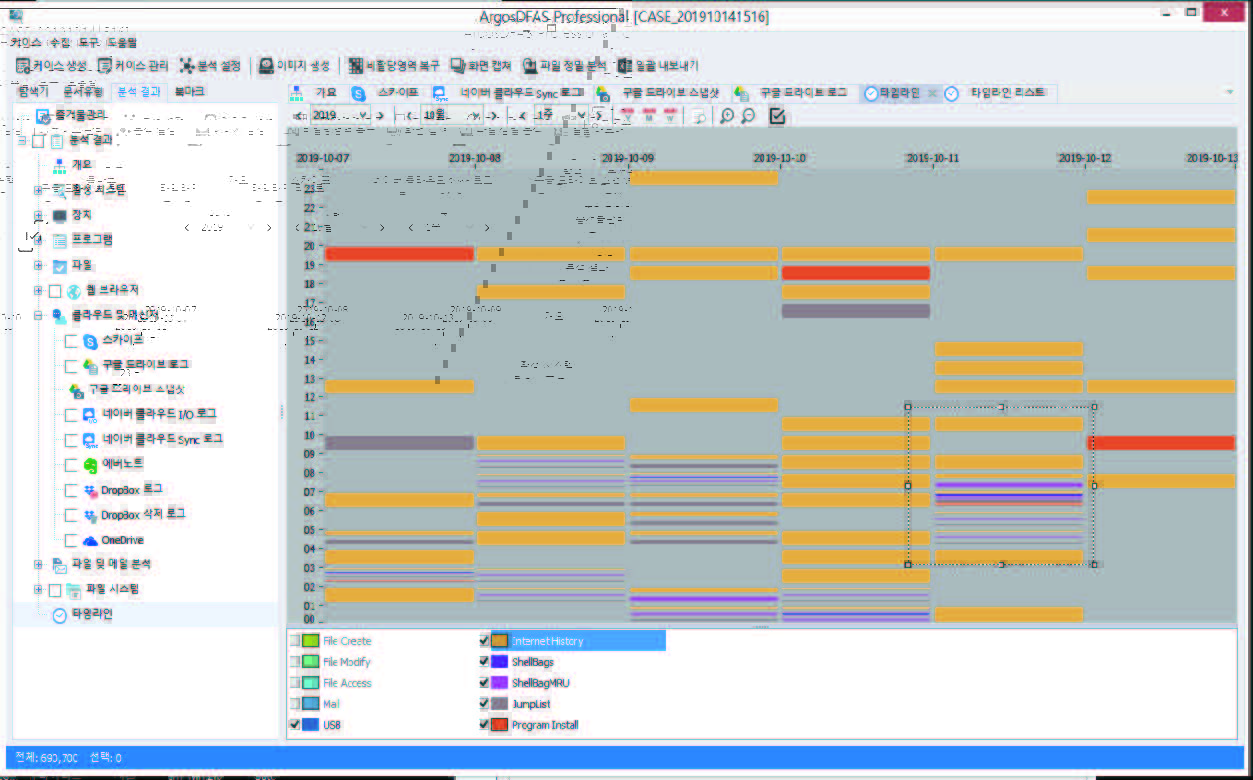Viewport: 1253px width, 780px height.
Task: Switch to the 네이버 클라우드 Sync 로그 tab
Action: [x=510, y=92]
